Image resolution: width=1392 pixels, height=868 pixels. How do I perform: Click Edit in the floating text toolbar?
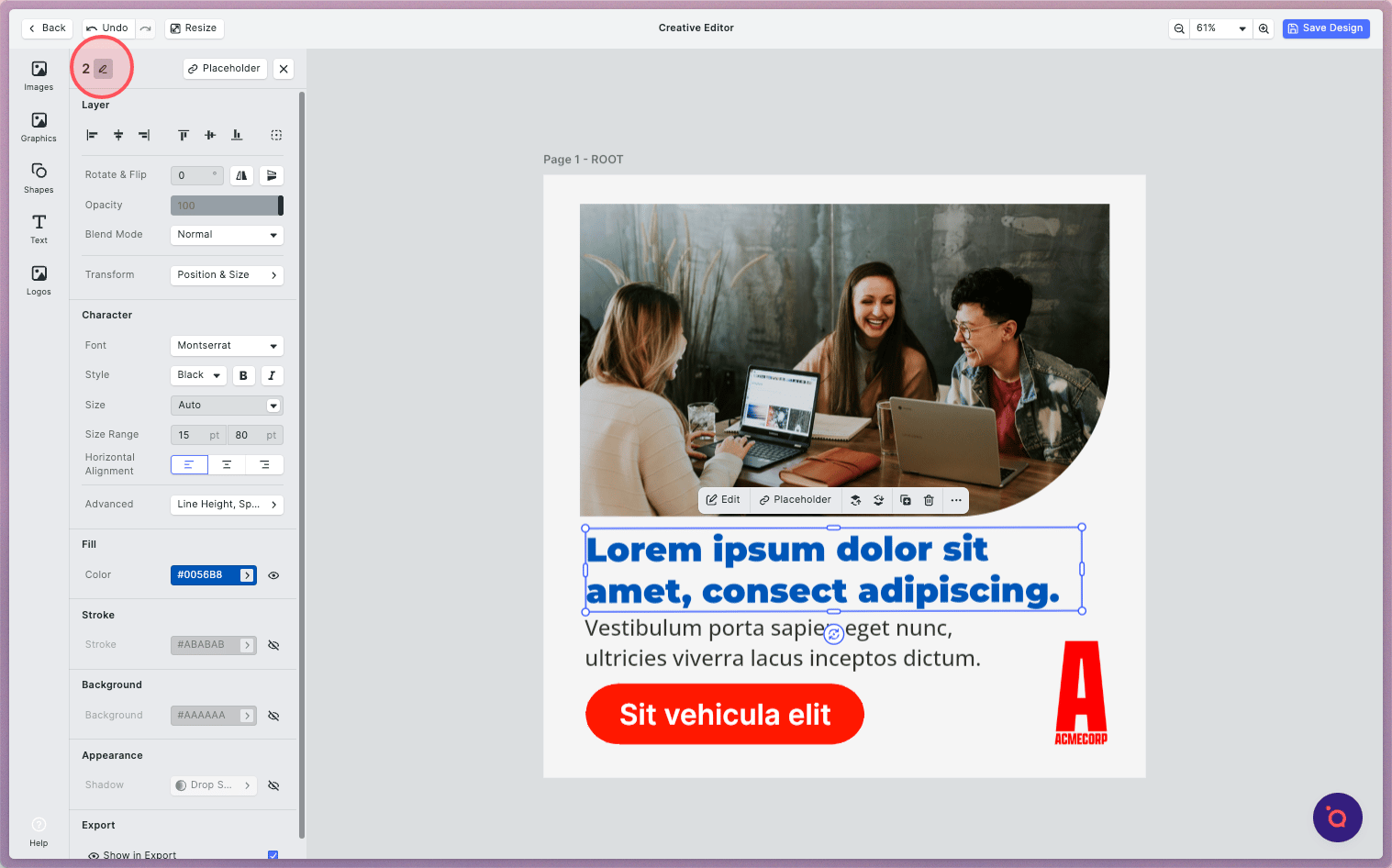pos(723,500)
